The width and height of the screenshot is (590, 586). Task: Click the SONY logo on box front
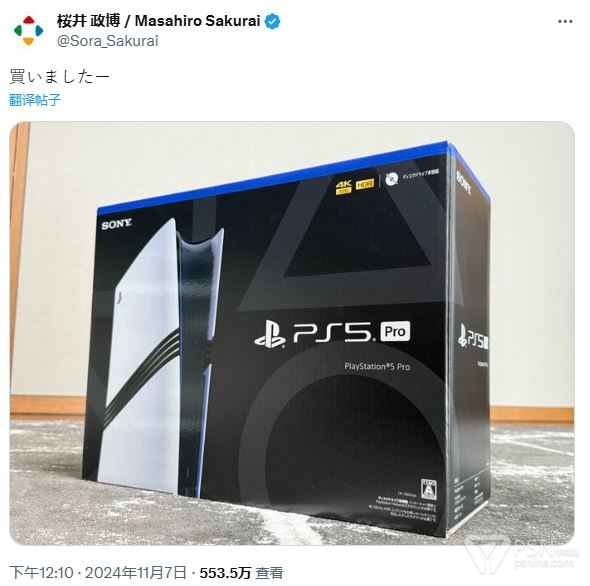117,225
